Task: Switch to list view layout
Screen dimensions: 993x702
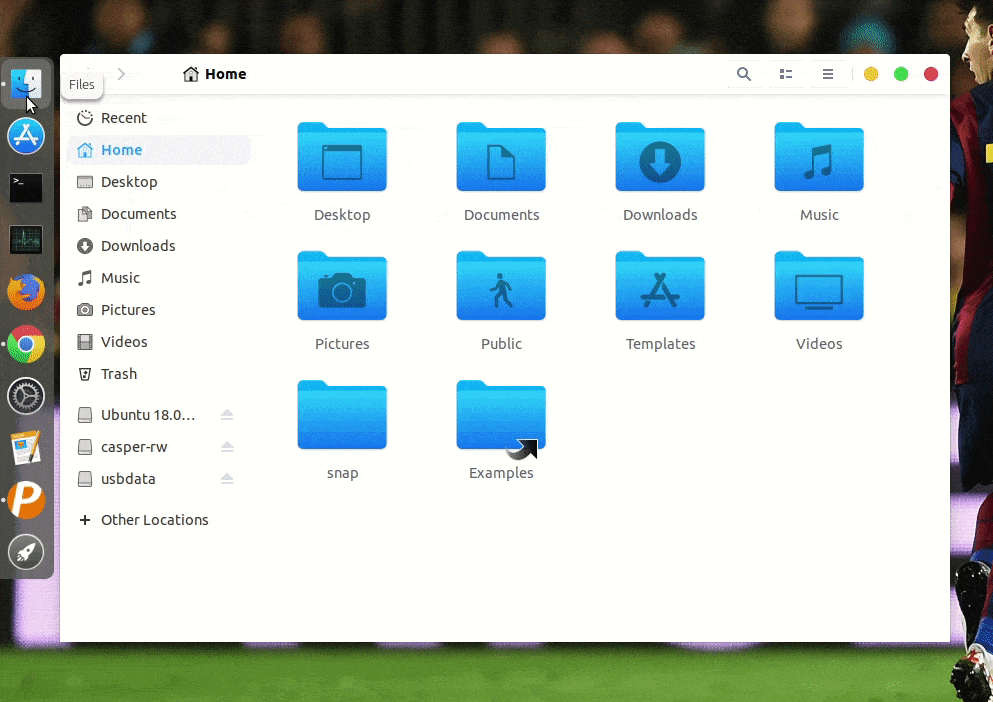Action: pos(786,74)
